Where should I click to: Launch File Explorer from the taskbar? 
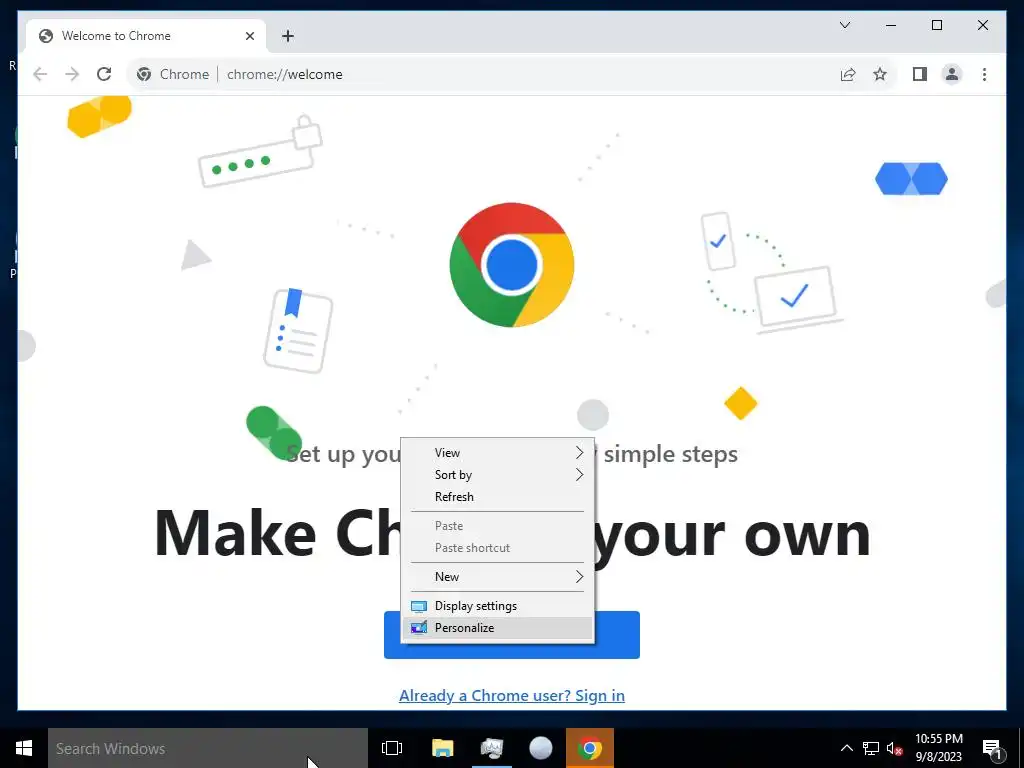(x=442, y=748)
